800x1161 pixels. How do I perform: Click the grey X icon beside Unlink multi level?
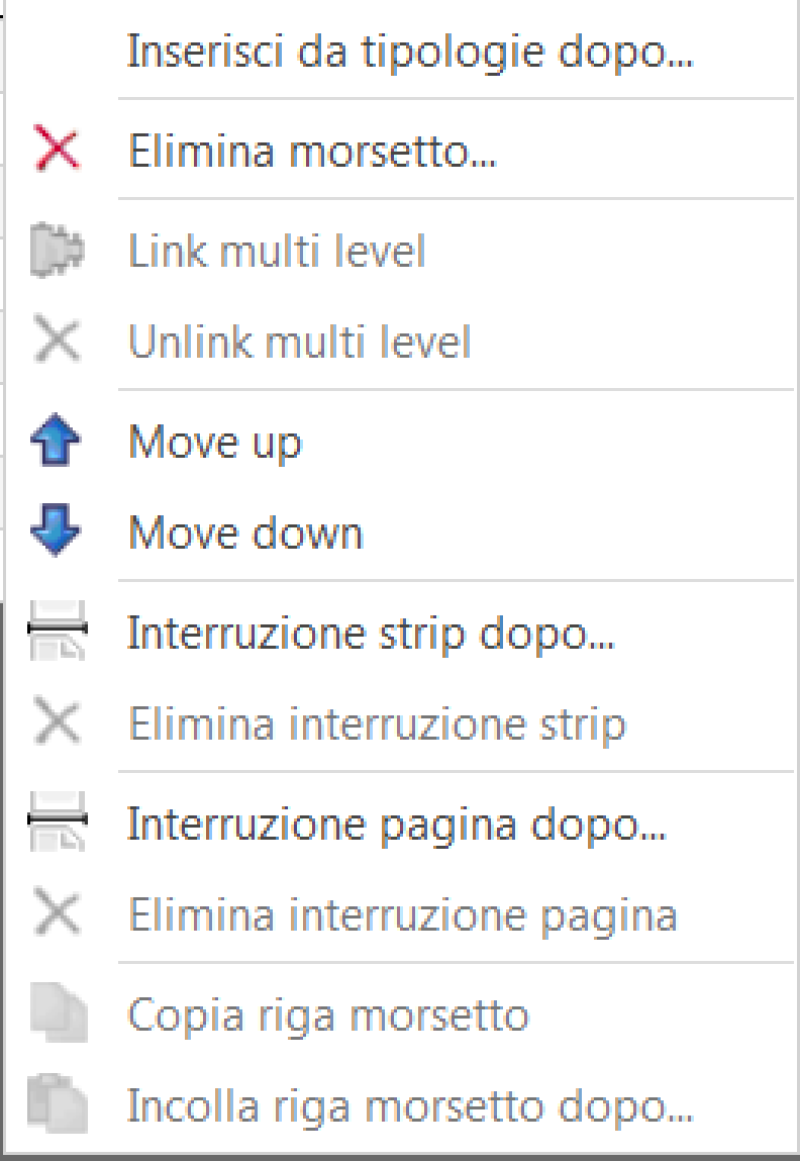click(x=57, y=341)
